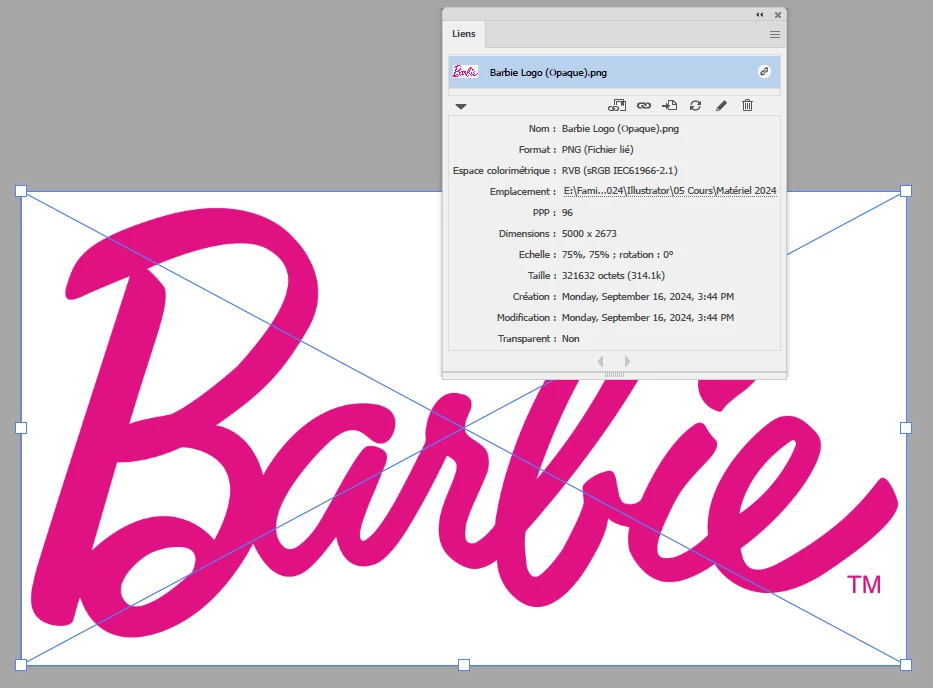
Task: Click the bottom-right selection handle of the image
Action: (x=906, y=665)
